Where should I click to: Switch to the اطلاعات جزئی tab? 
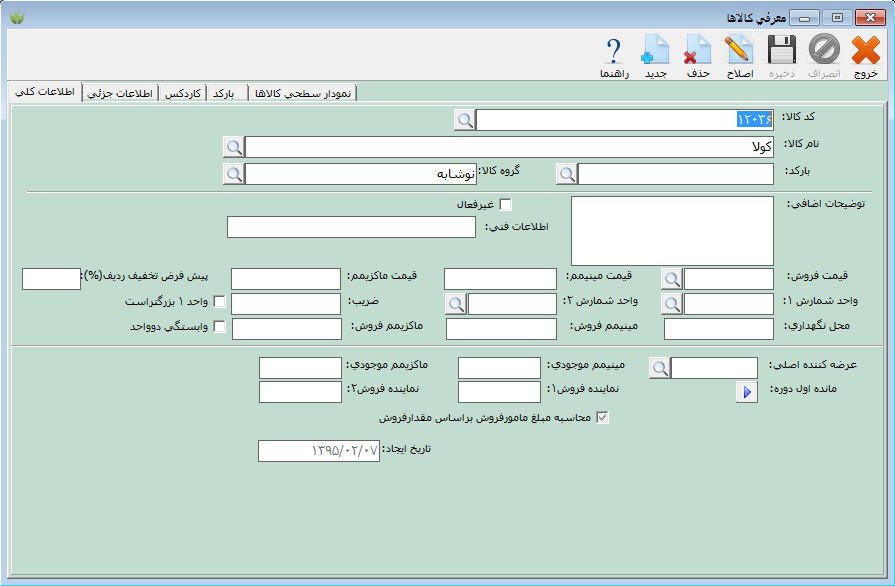click(120, 93)
